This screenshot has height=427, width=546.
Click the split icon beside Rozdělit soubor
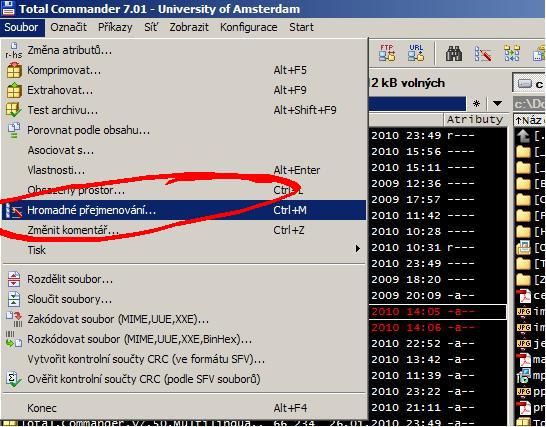point(14,279)
